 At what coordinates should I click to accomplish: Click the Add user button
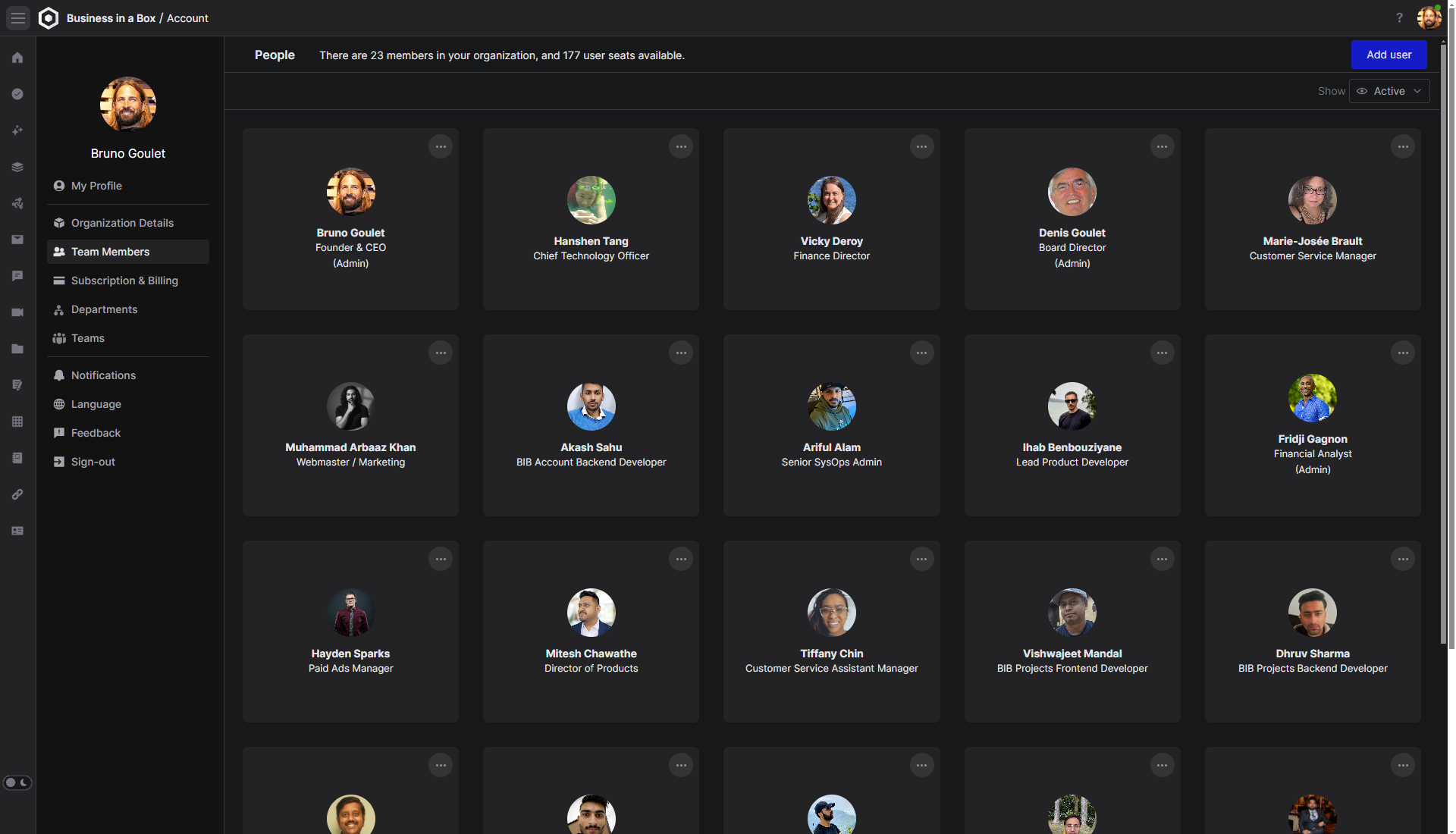click(x=1389, y=55)
